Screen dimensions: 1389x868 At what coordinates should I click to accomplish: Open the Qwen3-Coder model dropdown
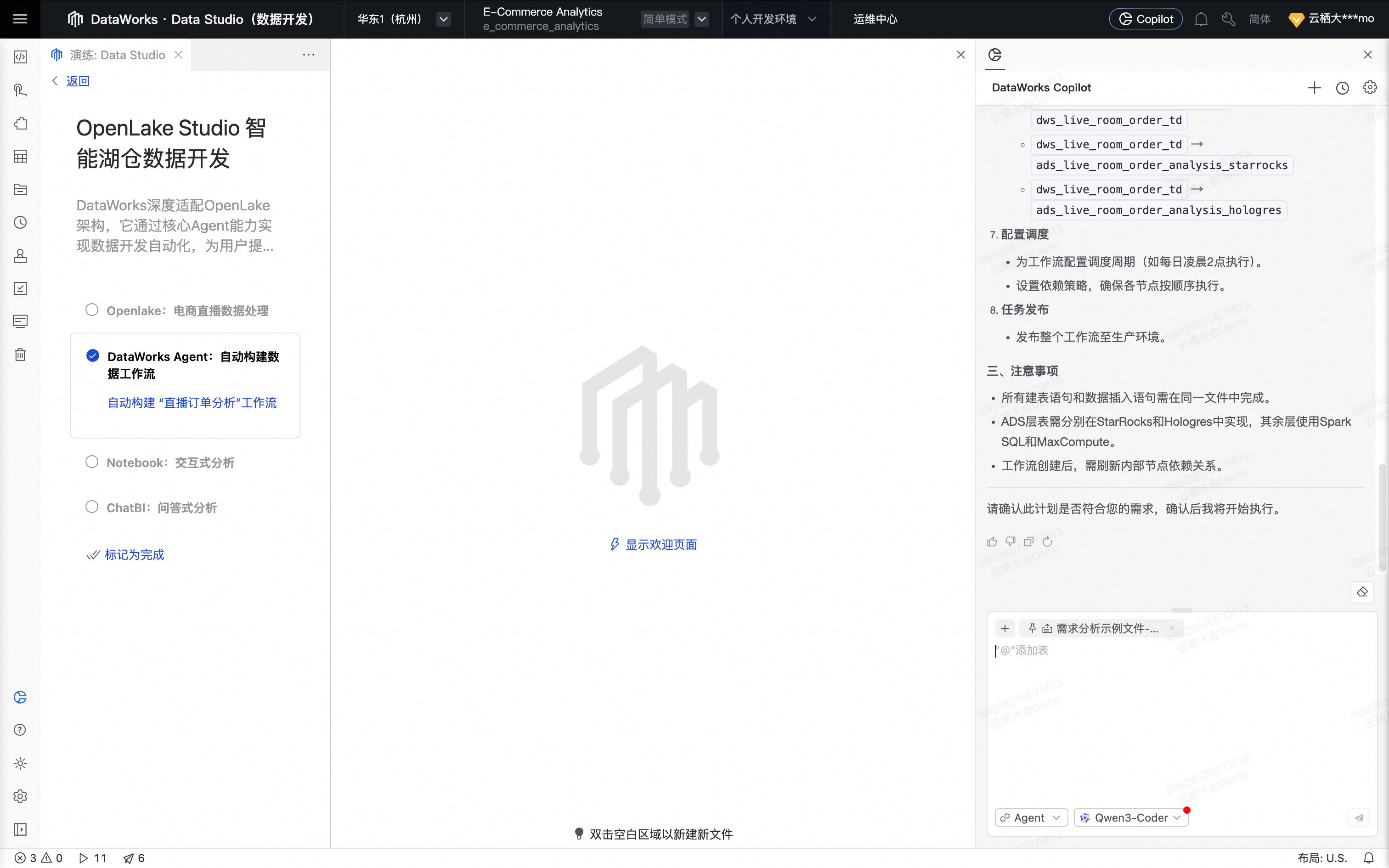[x=1131, y=817]
